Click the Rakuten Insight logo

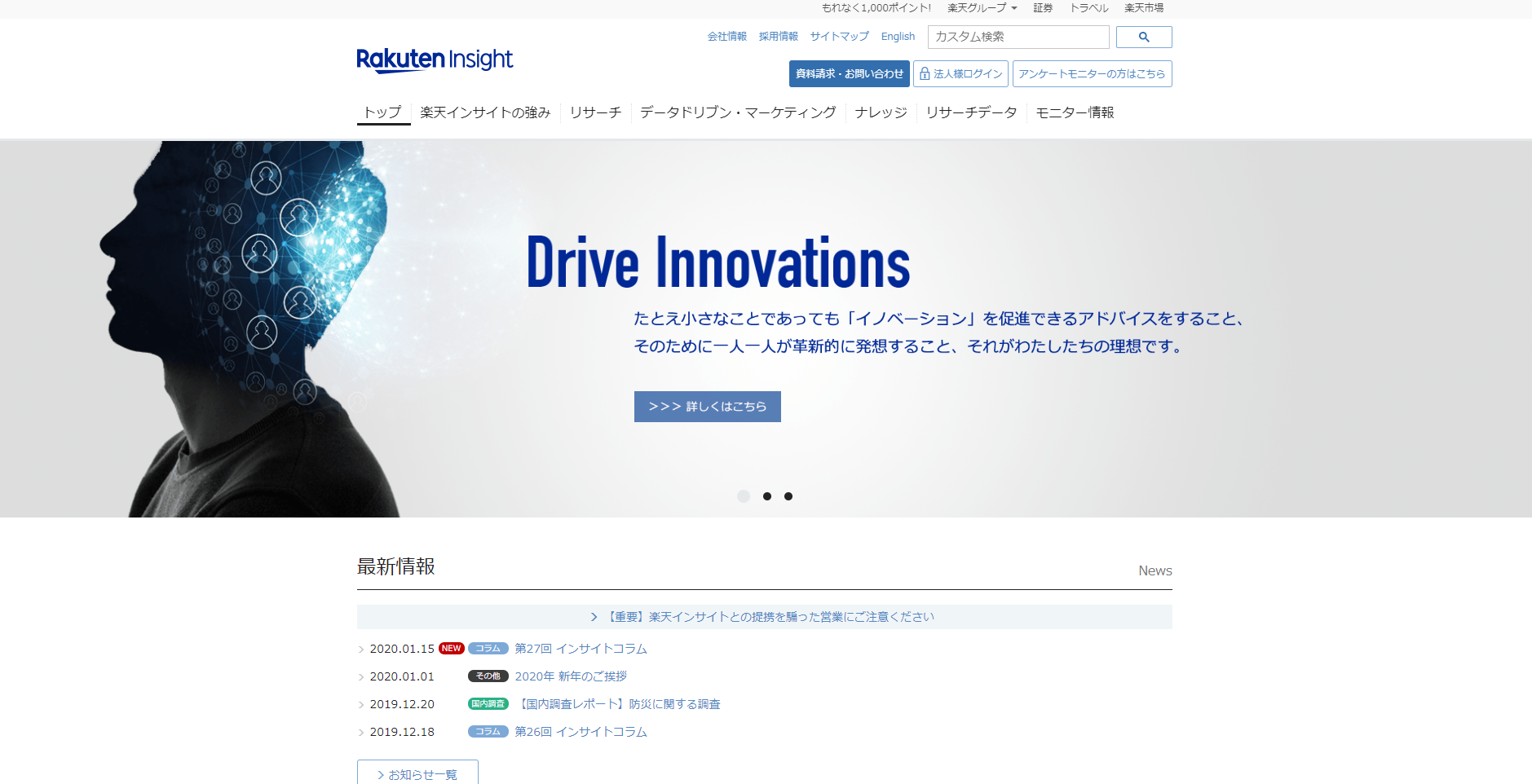pos(435,60)
